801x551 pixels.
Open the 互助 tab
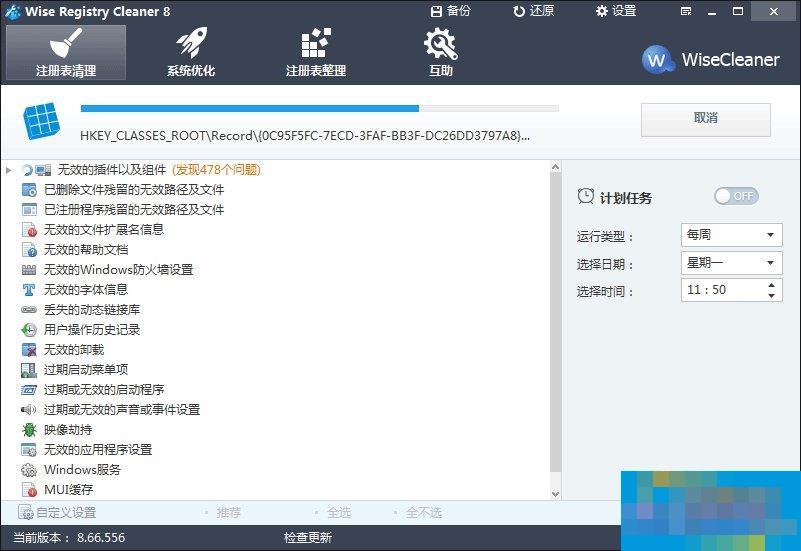coord(440,53)
